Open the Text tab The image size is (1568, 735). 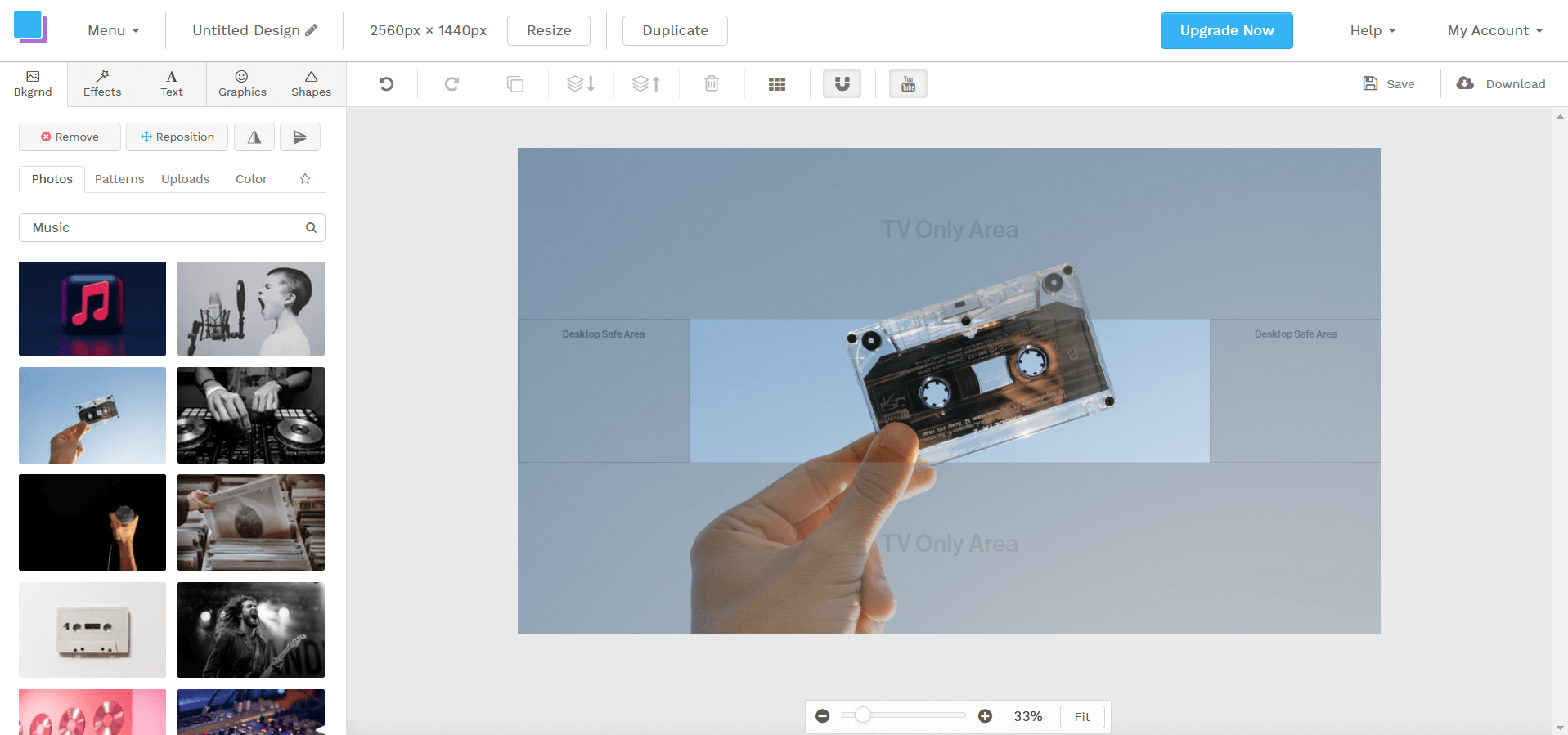click(x=172, y=84)
